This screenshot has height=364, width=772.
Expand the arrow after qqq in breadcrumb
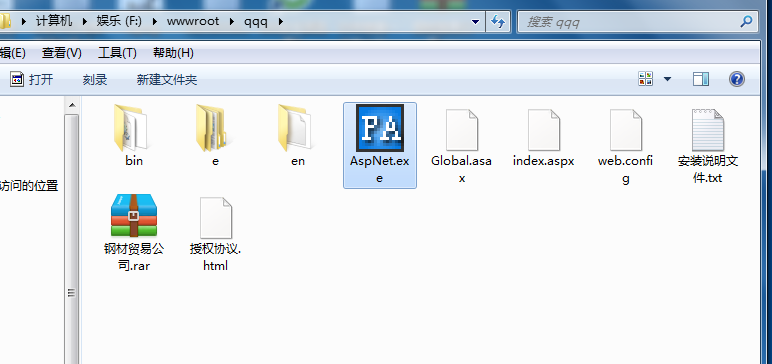point(281,21)
